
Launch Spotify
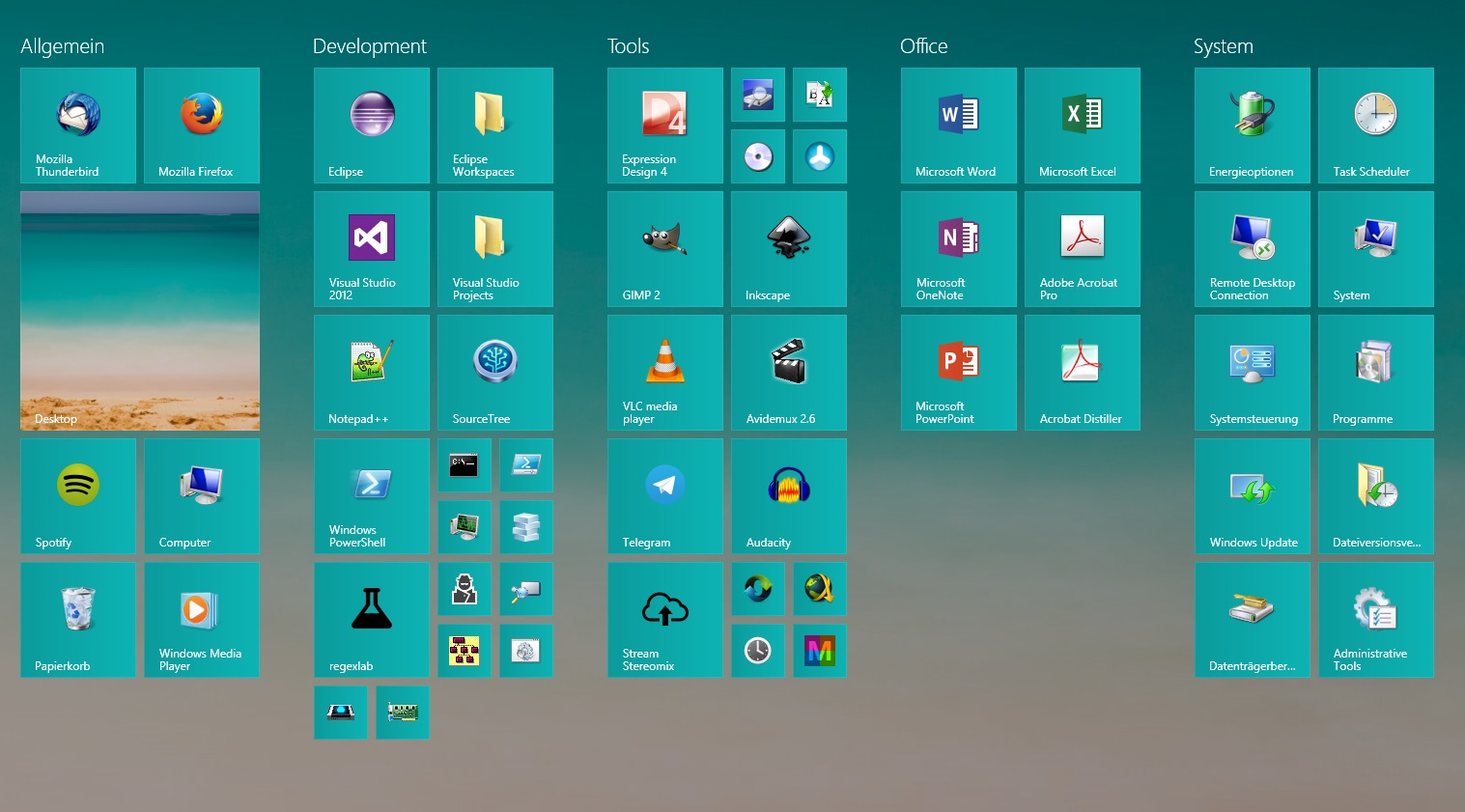78,496
